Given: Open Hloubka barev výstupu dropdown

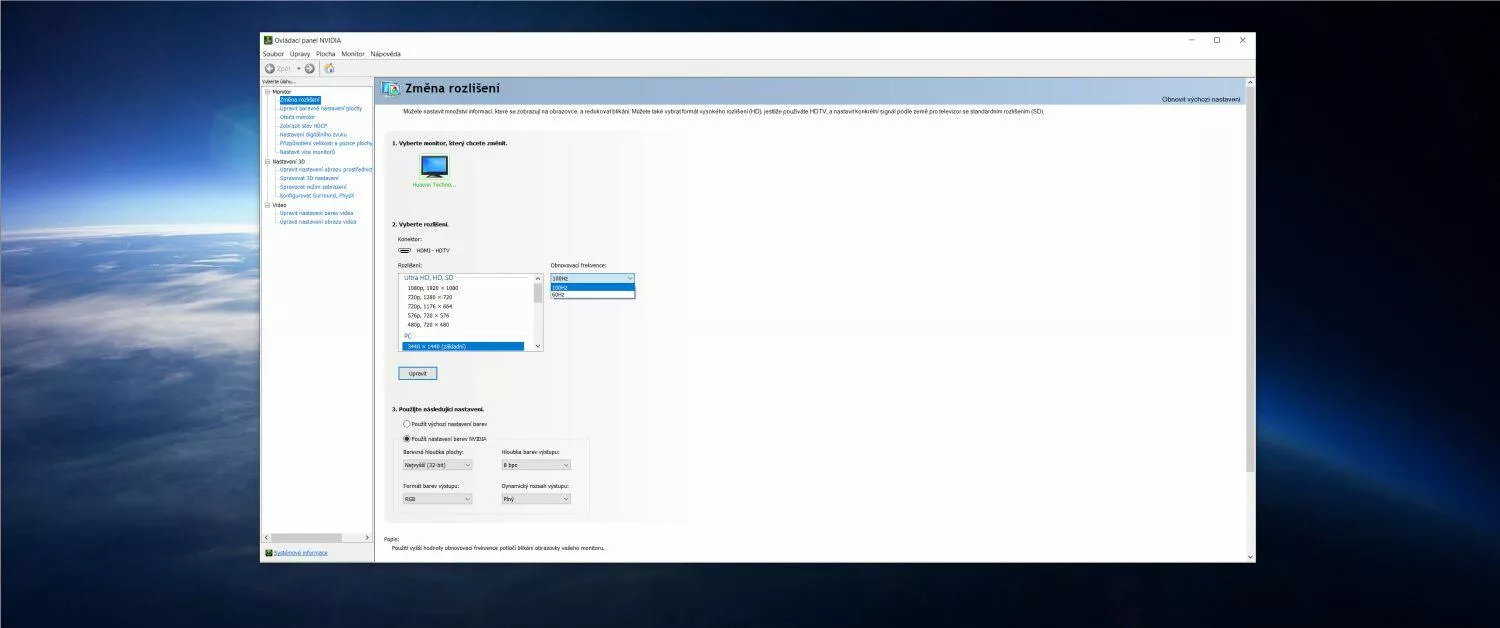Looking at the screenshot, I should coord(536,465).
